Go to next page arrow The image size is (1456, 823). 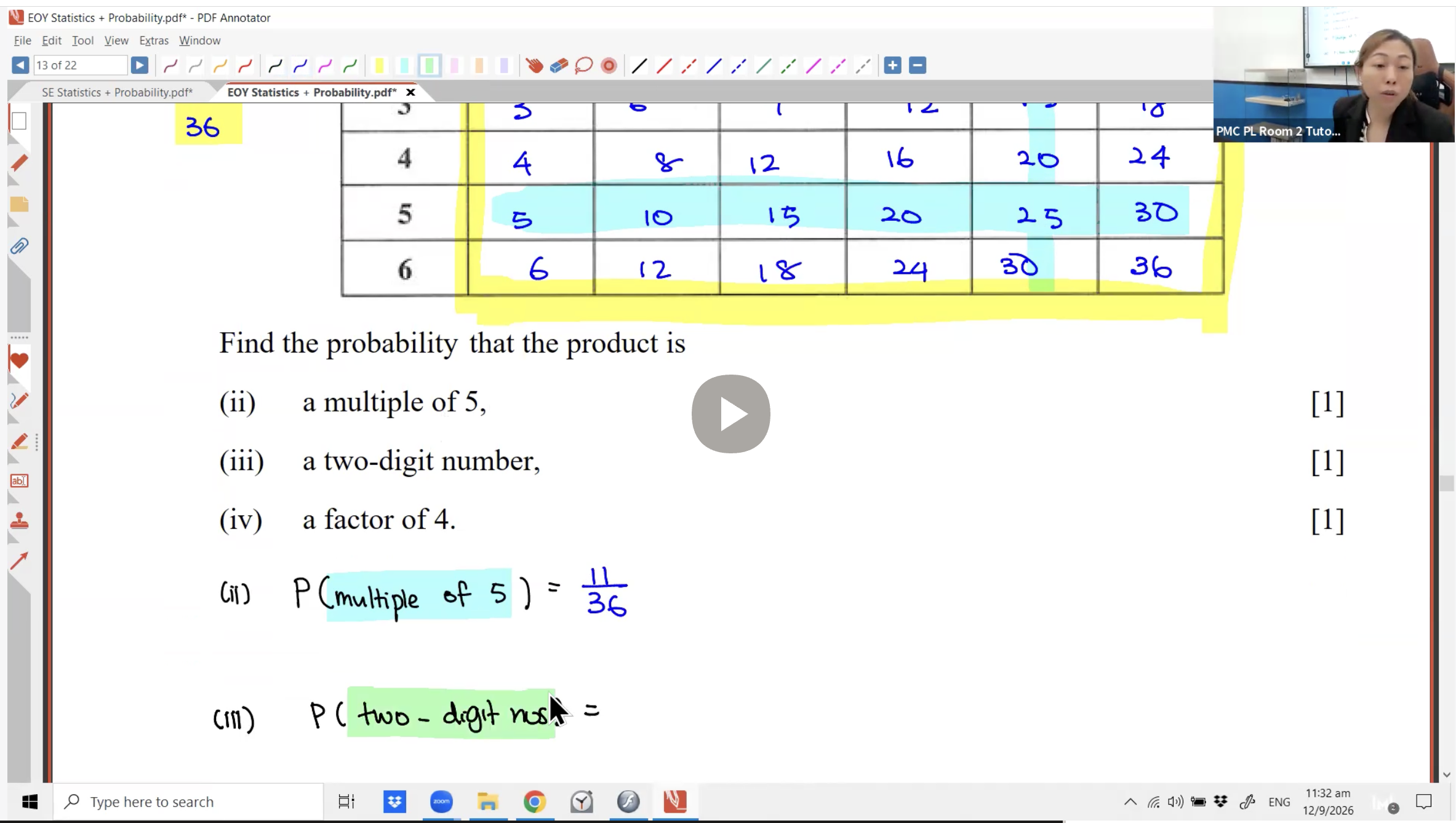(x=140, y=65)
